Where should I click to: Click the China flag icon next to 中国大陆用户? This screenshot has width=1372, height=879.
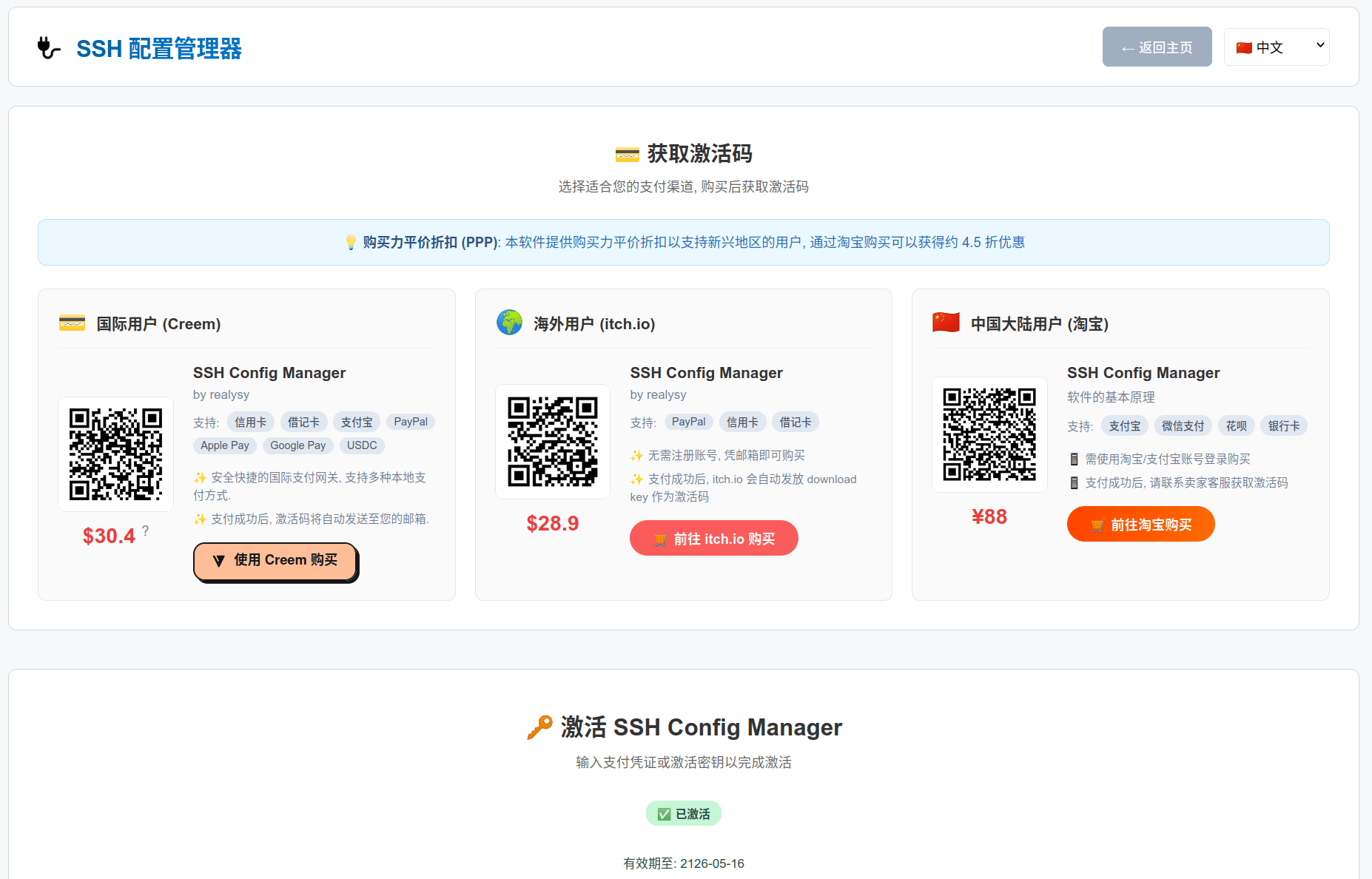coord(946,323)
